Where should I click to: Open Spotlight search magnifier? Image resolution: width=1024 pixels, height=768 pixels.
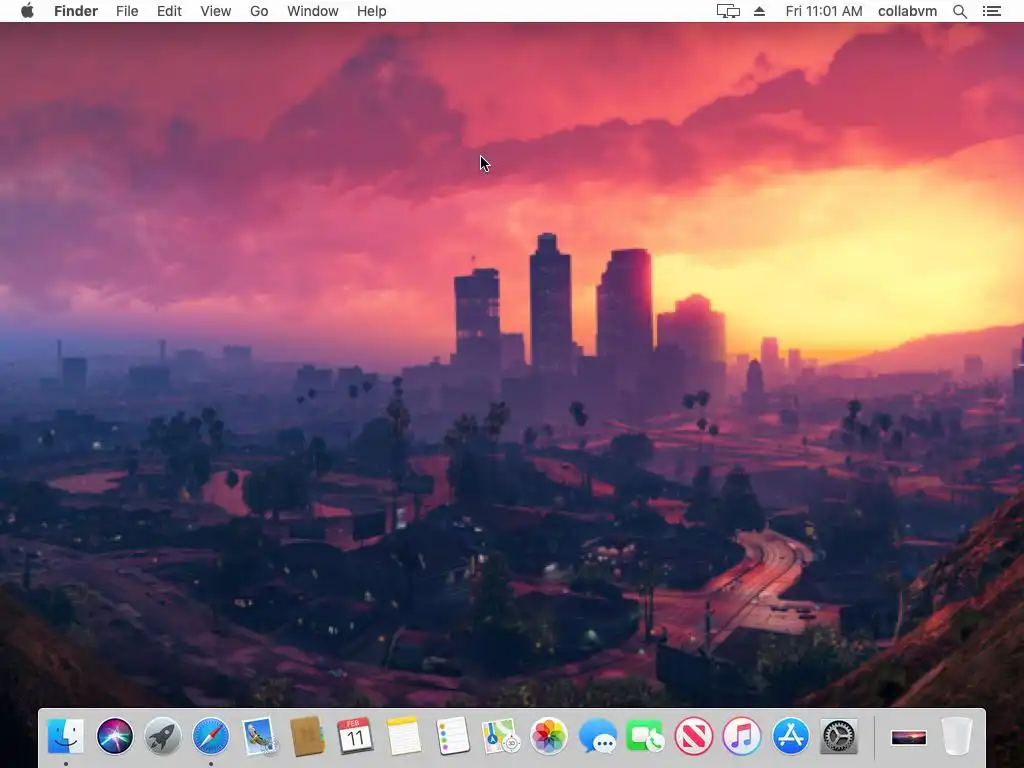[960, 11]
